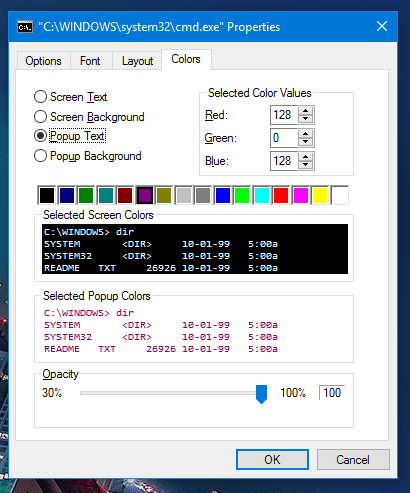
Task: Pick the black color swatch
Action: pos(47,195)
